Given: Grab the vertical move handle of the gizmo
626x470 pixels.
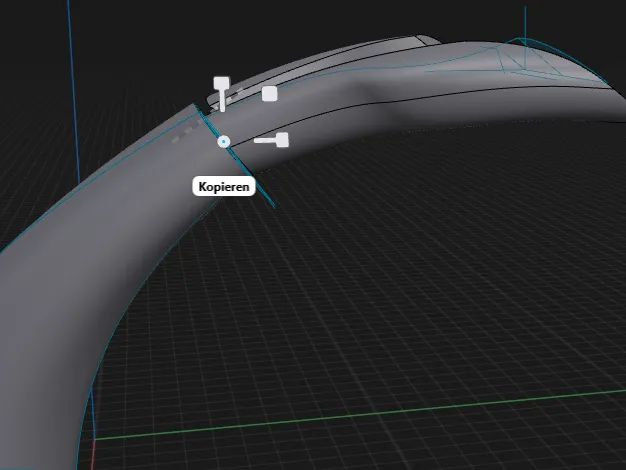Looking at the screenshot, I should pyautogui.click(x=222, y=94).
